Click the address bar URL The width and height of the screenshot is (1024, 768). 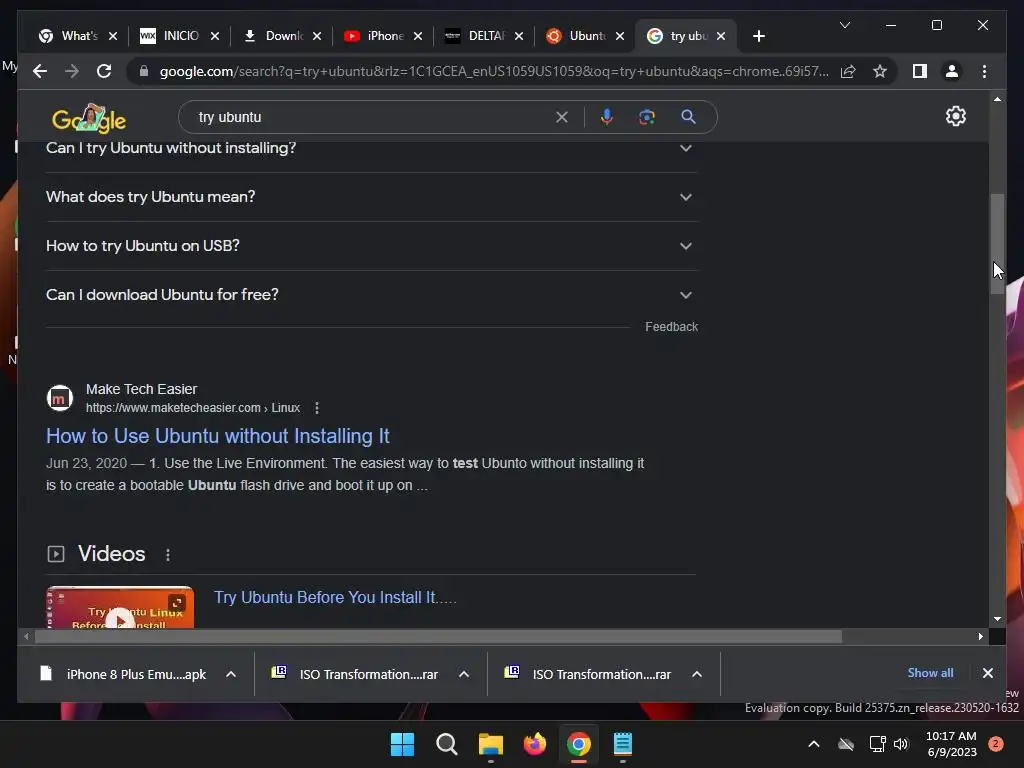pyautogui.click(x=494, y=71)
